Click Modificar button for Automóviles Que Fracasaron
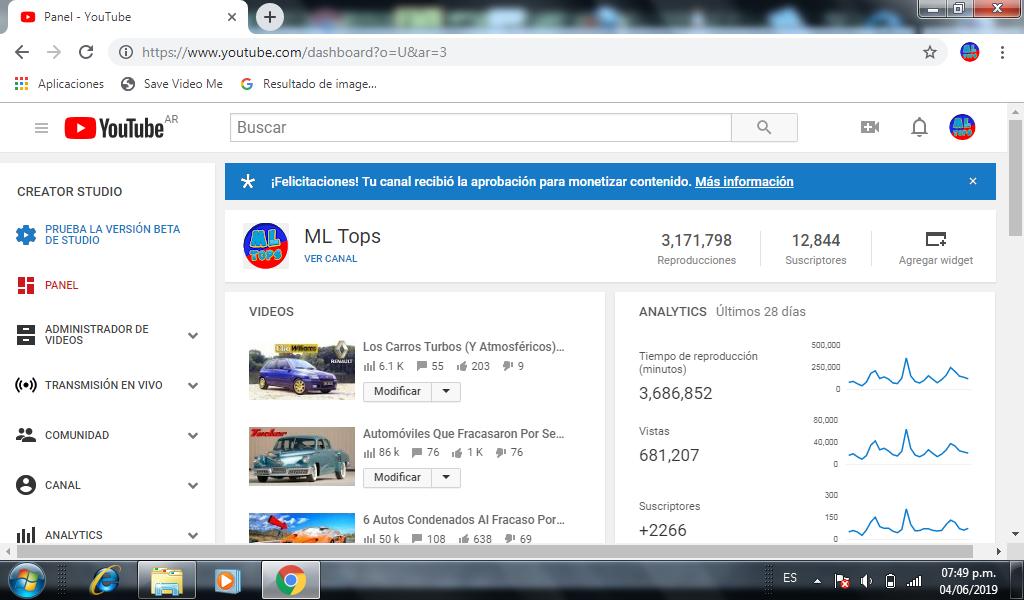1024x600 pixels. click(x=397, y=477)
